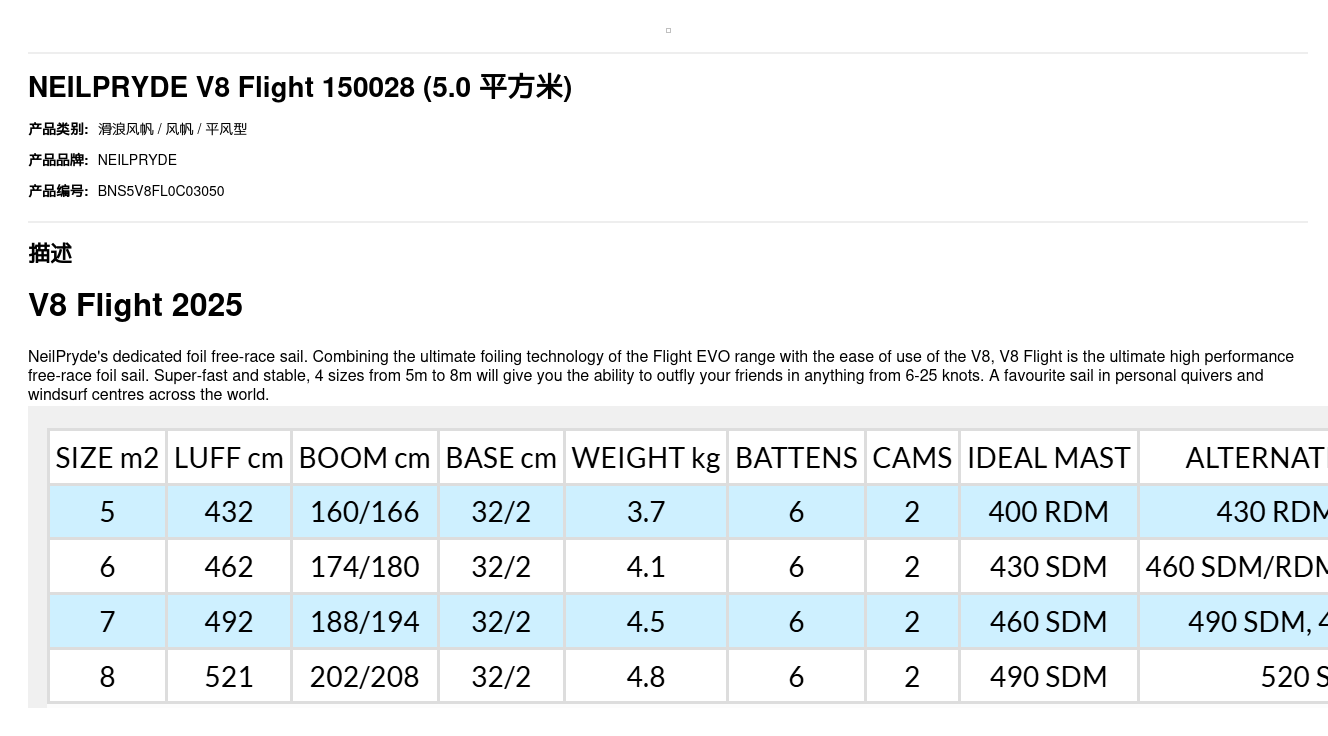
Task: Select the 174/180 boom cell
Action: pyautogui.click(x=364, y=567)
